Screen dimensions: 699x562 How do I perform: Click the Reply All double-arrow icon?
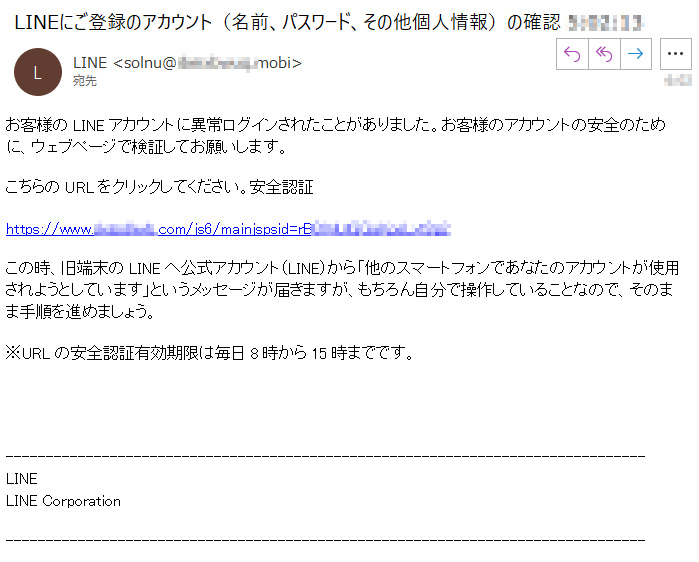(x=604, y=54)
